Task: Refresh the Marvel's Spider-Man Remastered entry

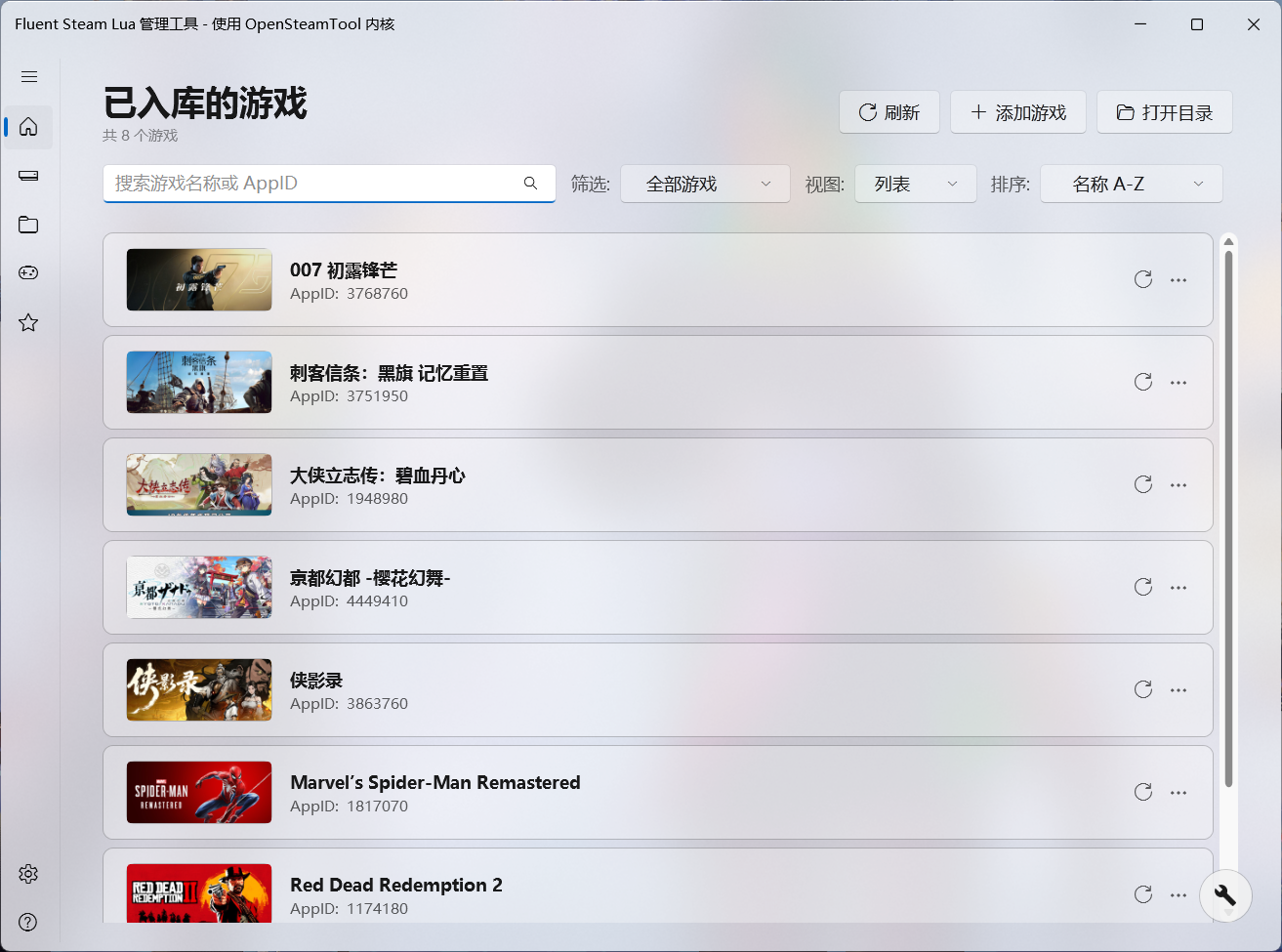Action: (1143, 792)
